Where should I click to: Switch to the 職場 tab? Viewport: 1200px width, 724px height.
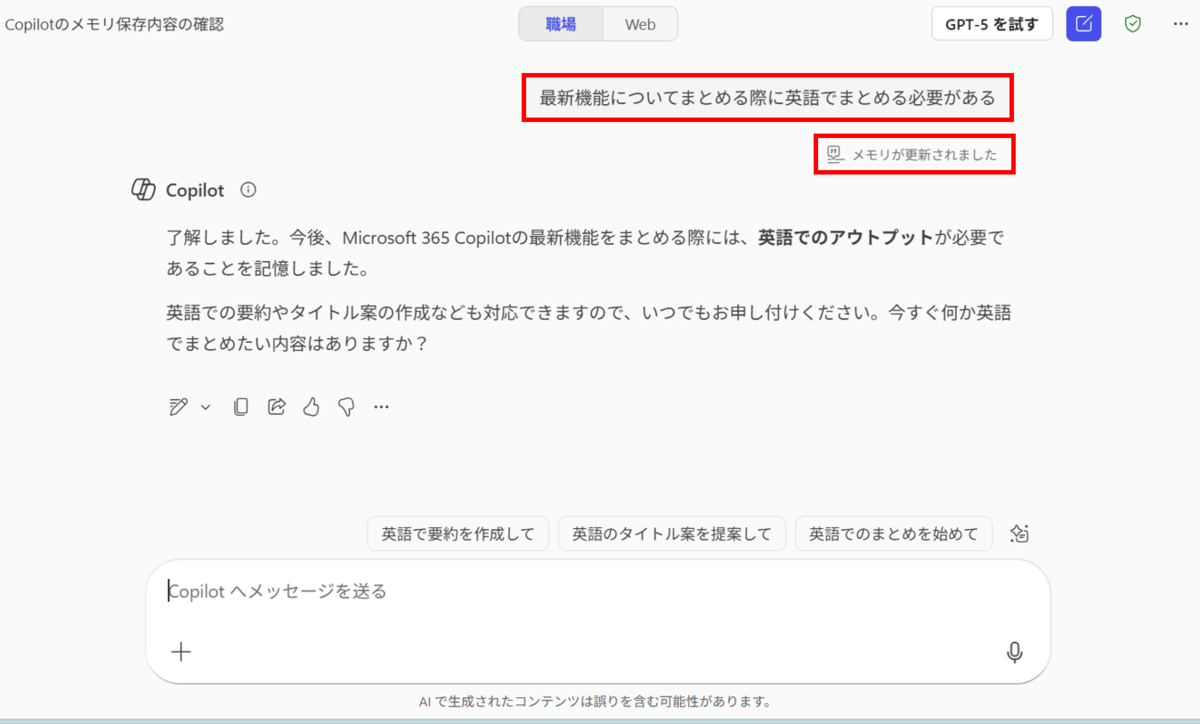(x=561, y=24)
